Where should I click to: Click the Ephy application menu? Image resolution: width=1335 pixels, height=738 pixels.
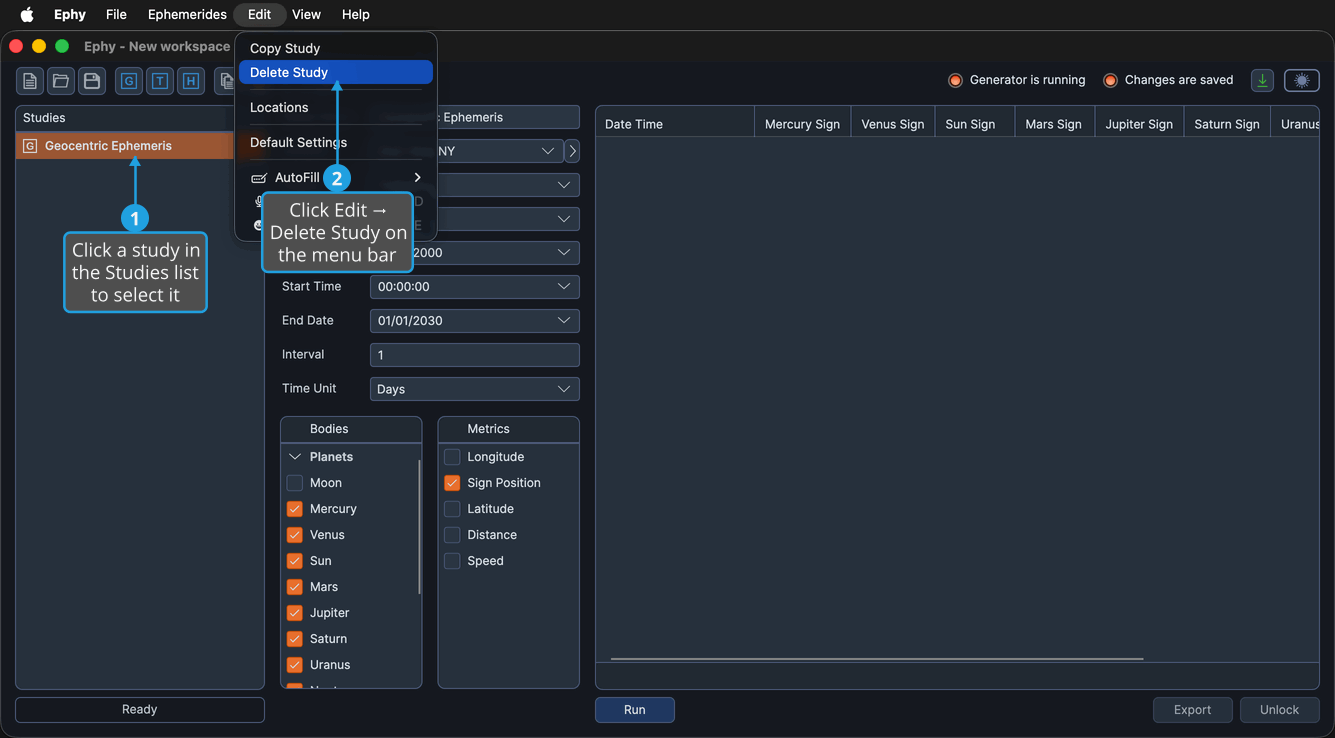pyautogui.click(x=69, y=14)
